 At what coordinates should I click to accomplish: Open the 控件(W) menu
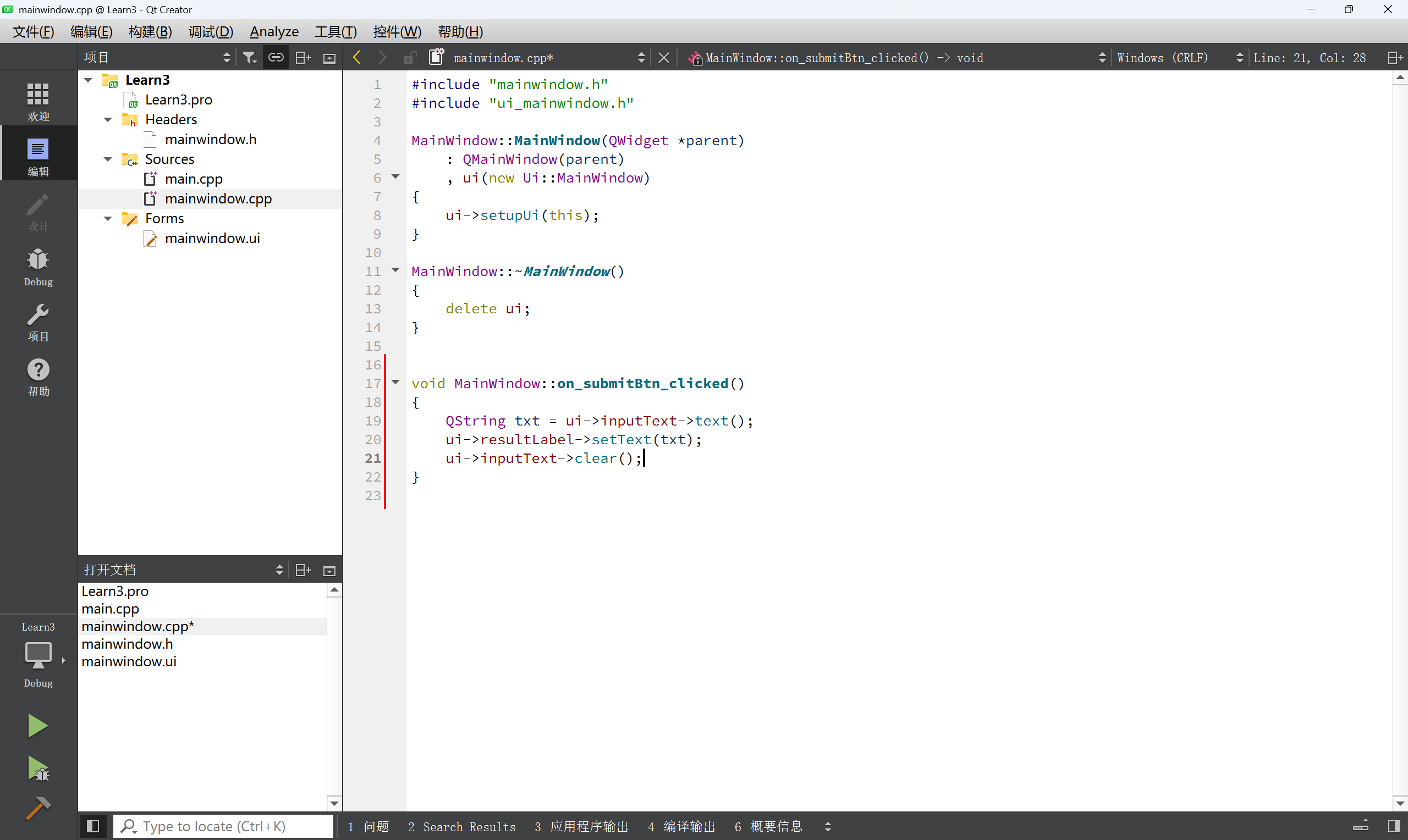397,32
